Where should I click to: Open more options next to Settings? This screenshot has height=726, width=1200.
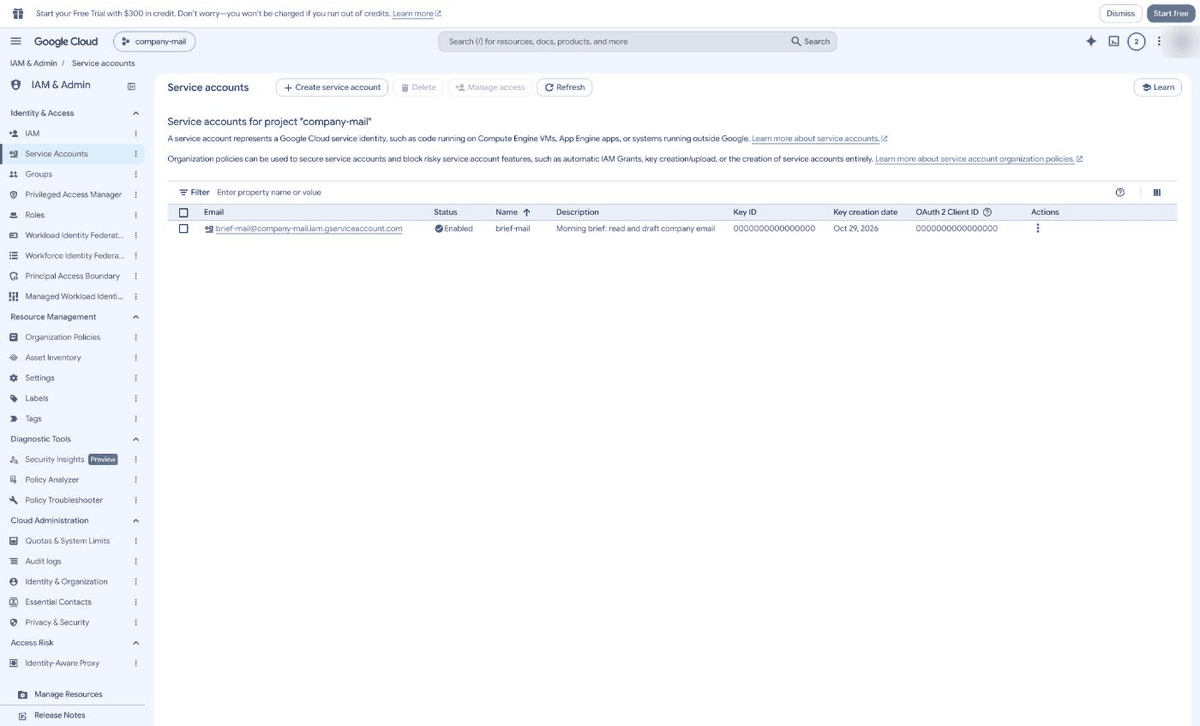tap(136, 378)
